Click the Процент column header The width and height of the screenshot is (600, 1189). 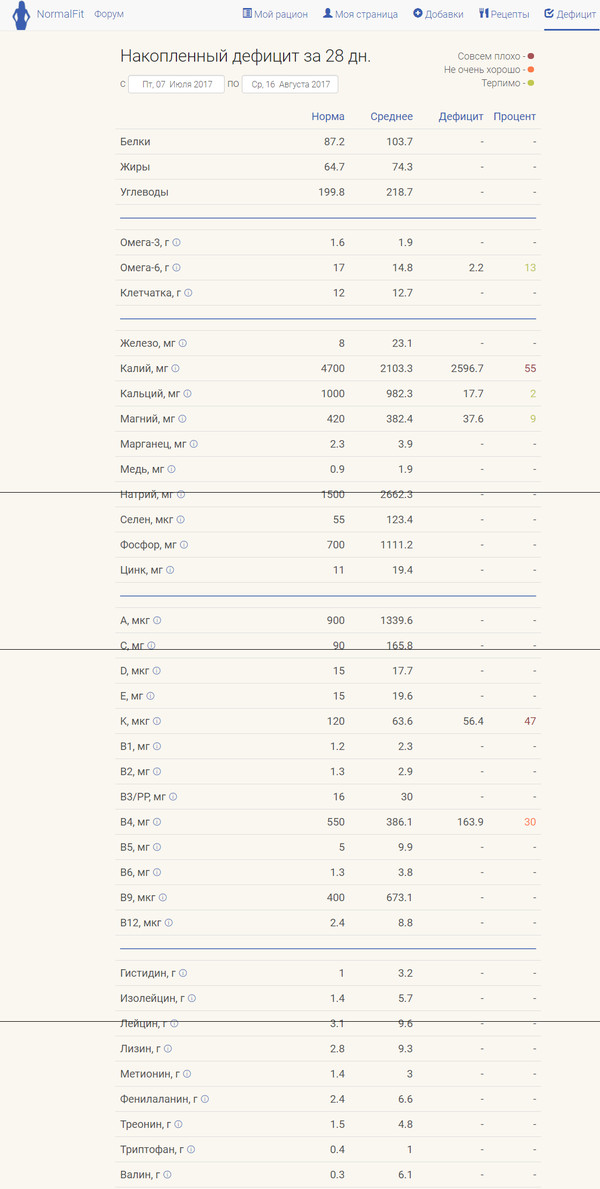tap(514, 117)
